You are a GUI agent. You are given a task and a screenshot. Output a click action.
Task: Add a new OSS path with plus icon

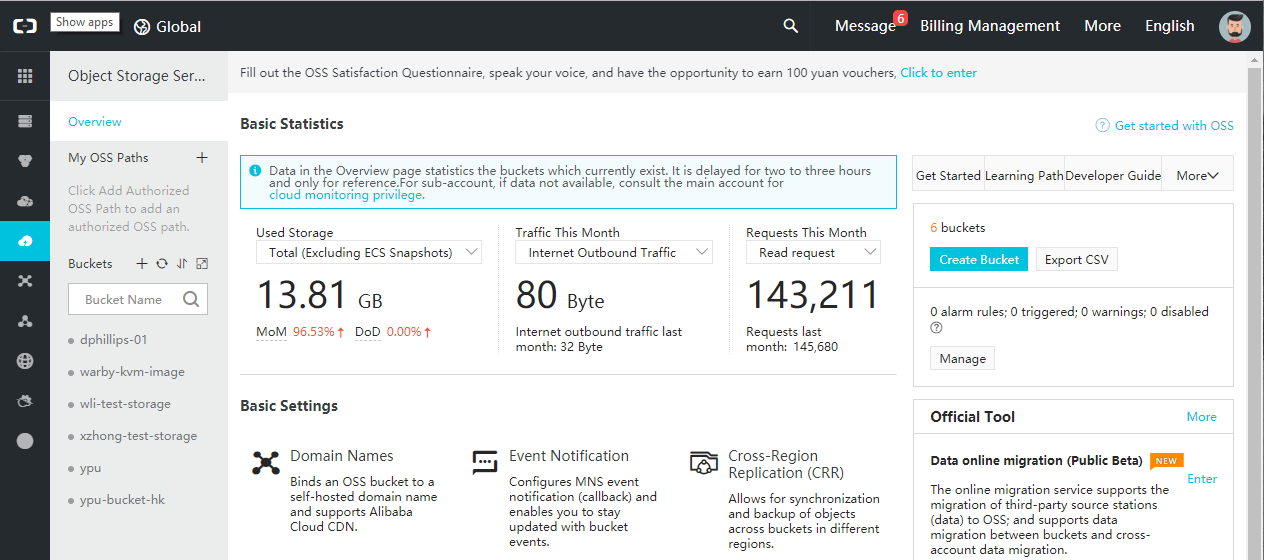pos(201,158)
